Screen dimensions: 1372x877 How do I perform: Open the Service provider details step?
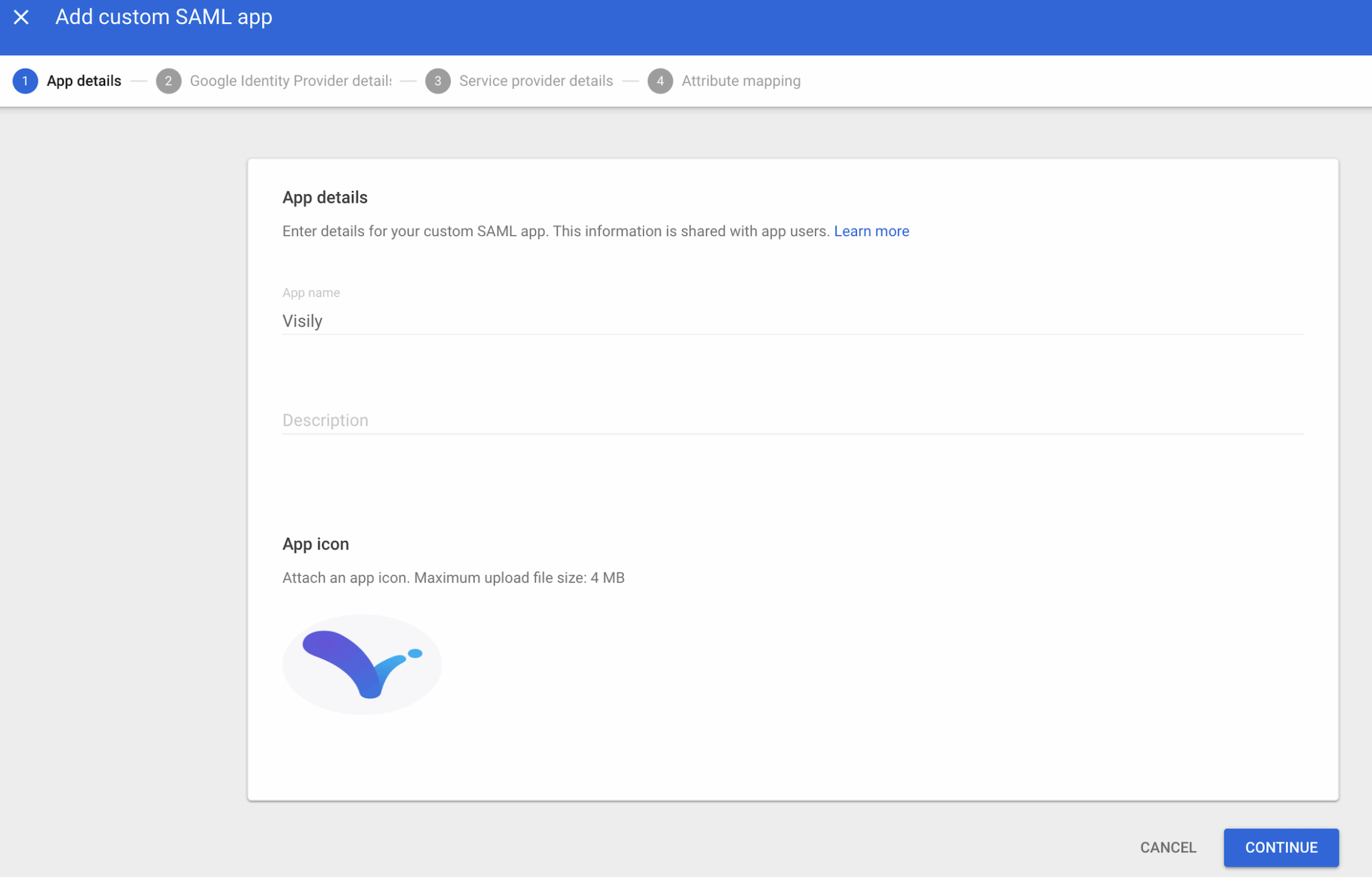click(x=536, y=80)
